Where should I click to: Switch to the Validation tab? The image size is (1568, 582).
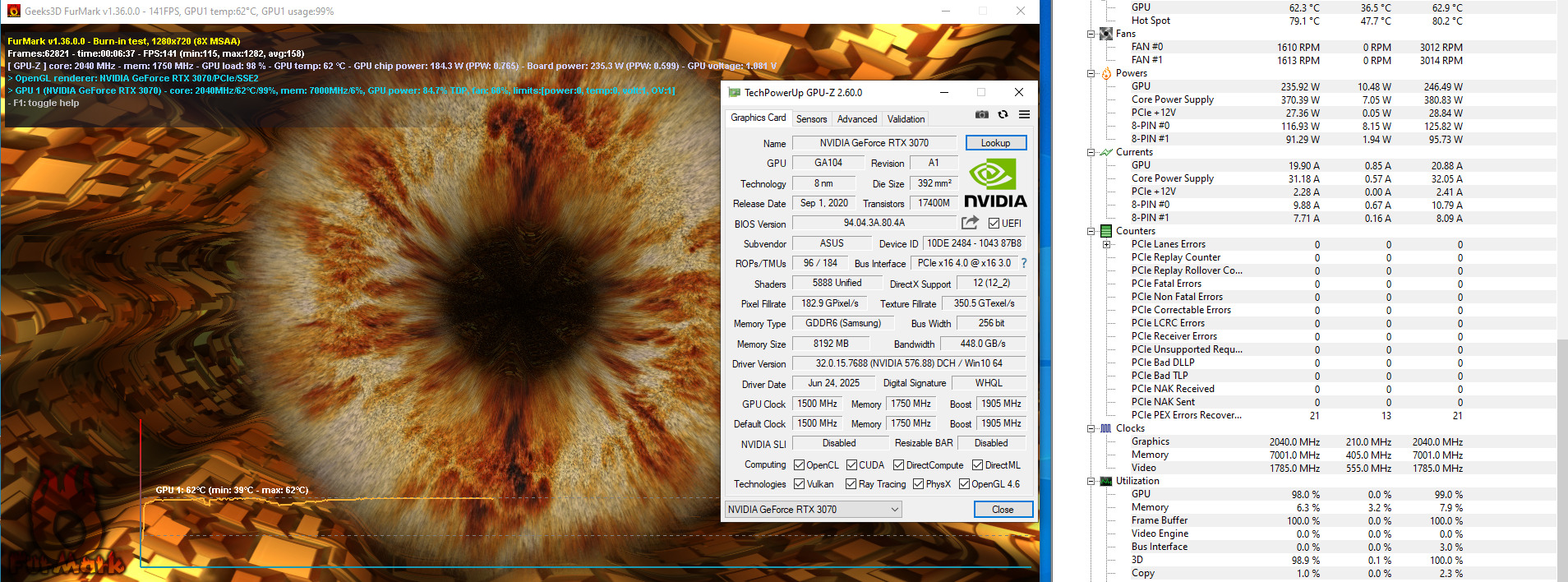(906, 119)
